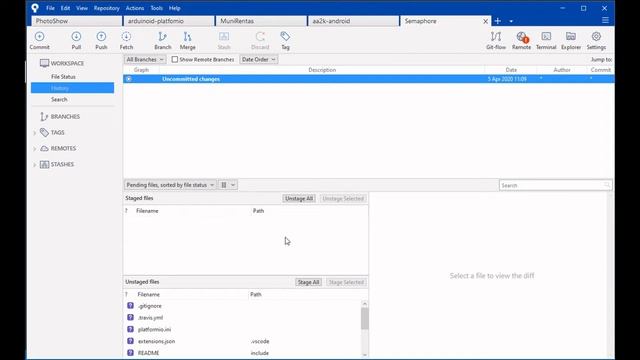Select the platformio.ini file name
Image resolution: width=640 pixels, height=360 pixels.
[154, 329]
